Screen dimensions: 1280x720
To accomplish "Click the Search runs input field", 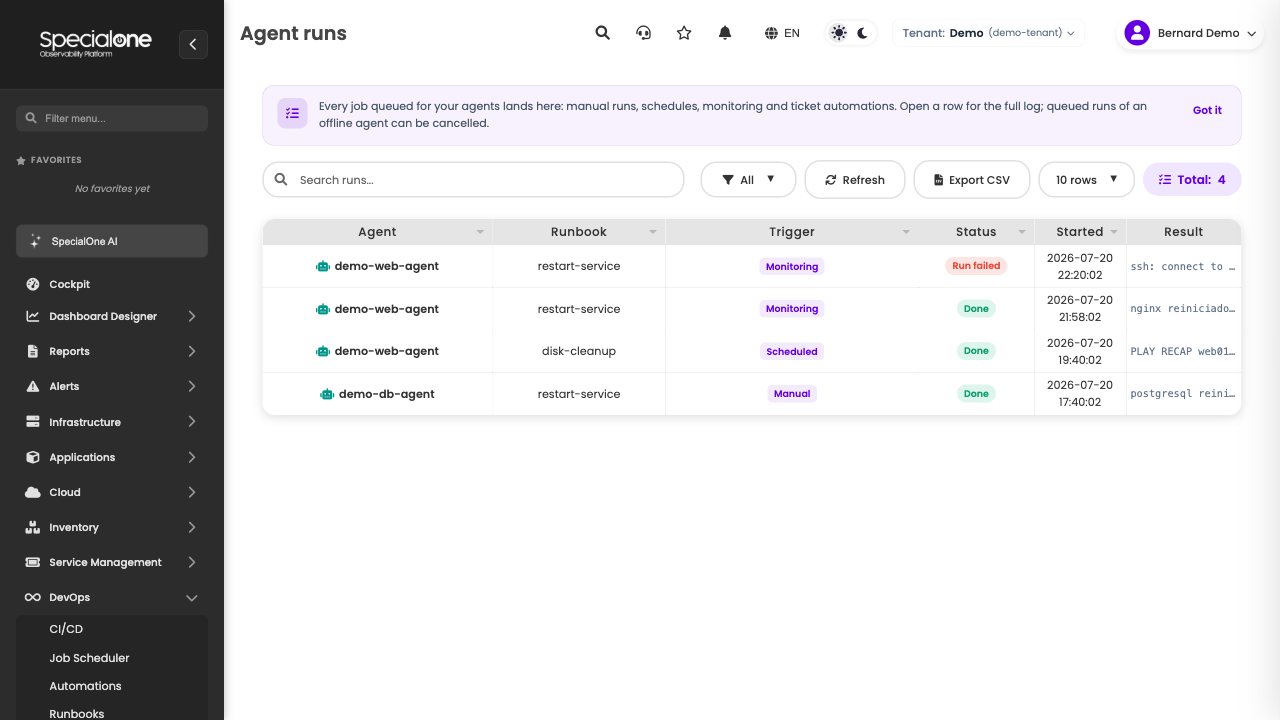I will click(x=473, y=180).
